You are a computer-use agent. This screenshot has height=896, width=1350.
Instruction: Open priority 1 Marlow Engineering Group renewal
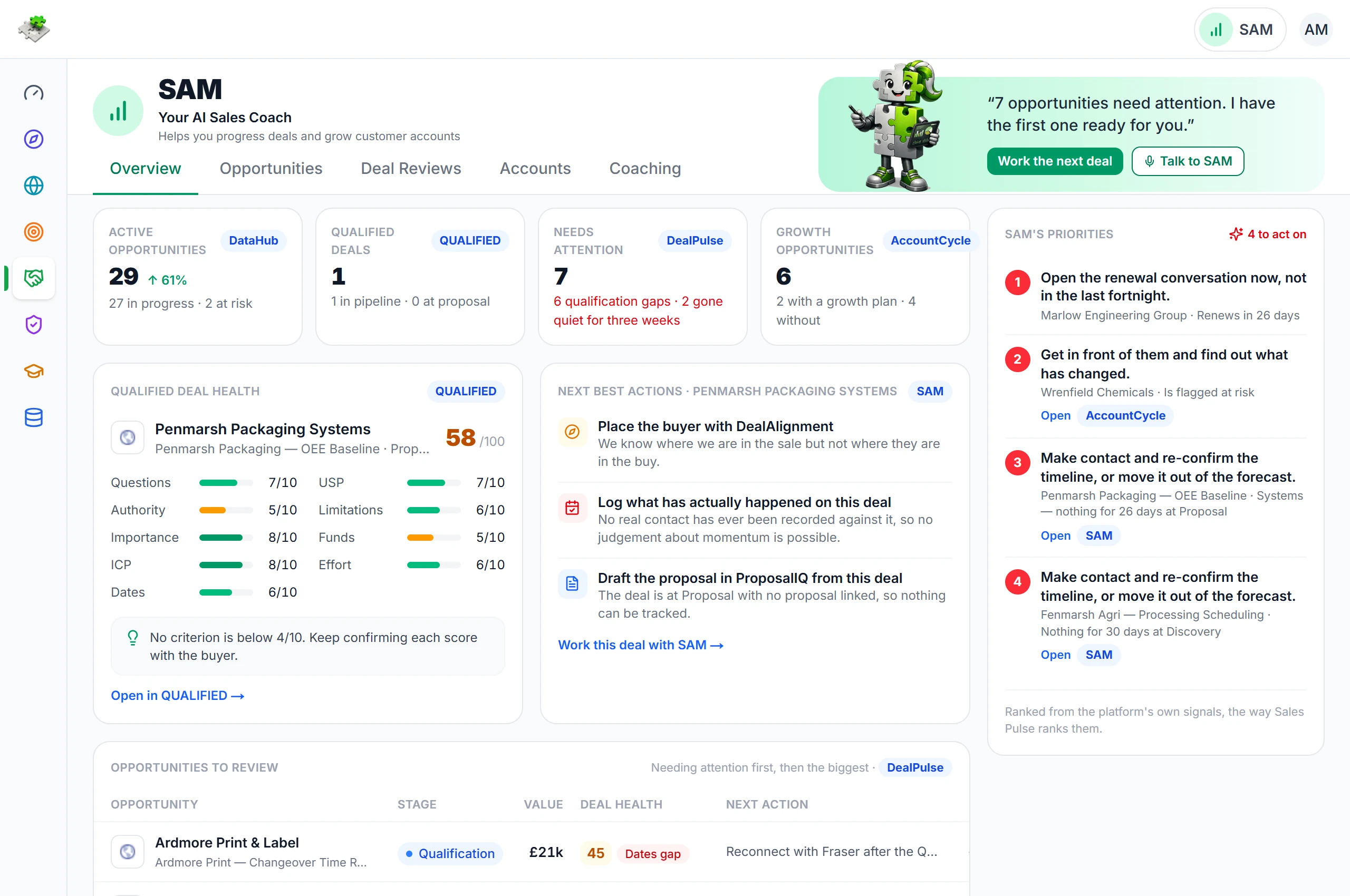coord(1155,296)
